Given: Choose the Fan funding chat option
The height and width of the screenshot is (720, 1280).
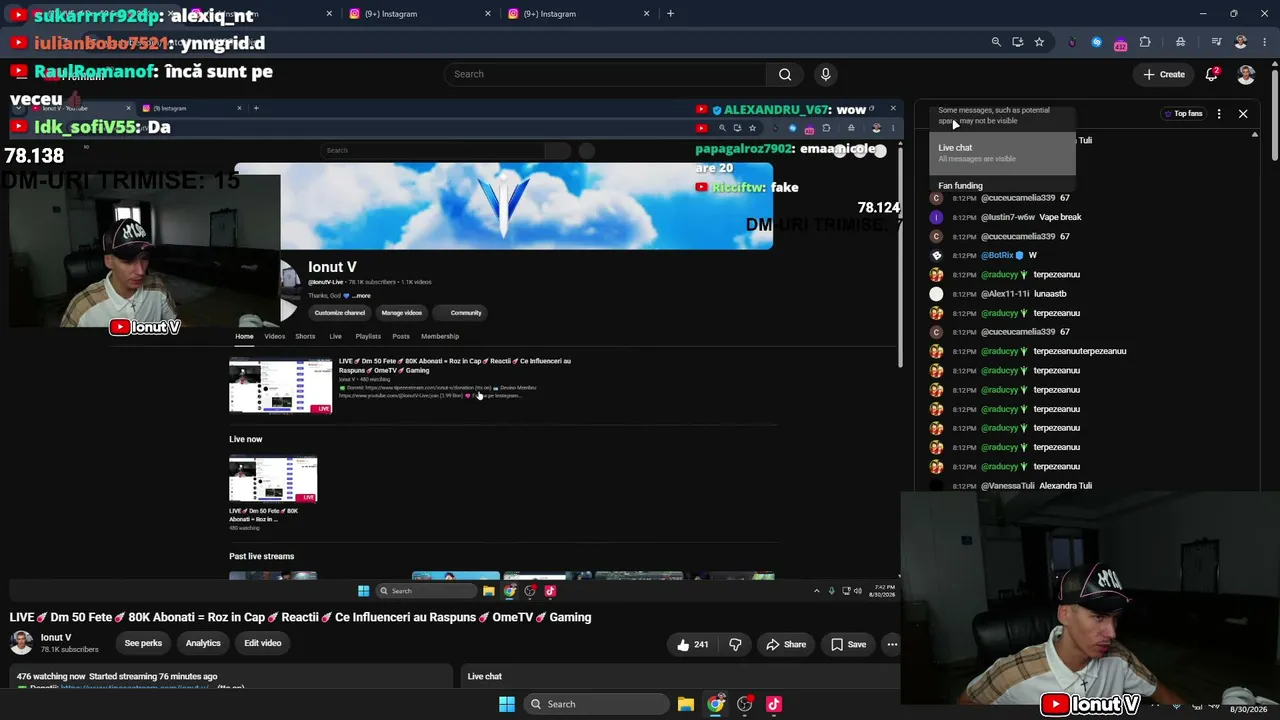Looking at the screenshot, I should tap(1002, 185).
